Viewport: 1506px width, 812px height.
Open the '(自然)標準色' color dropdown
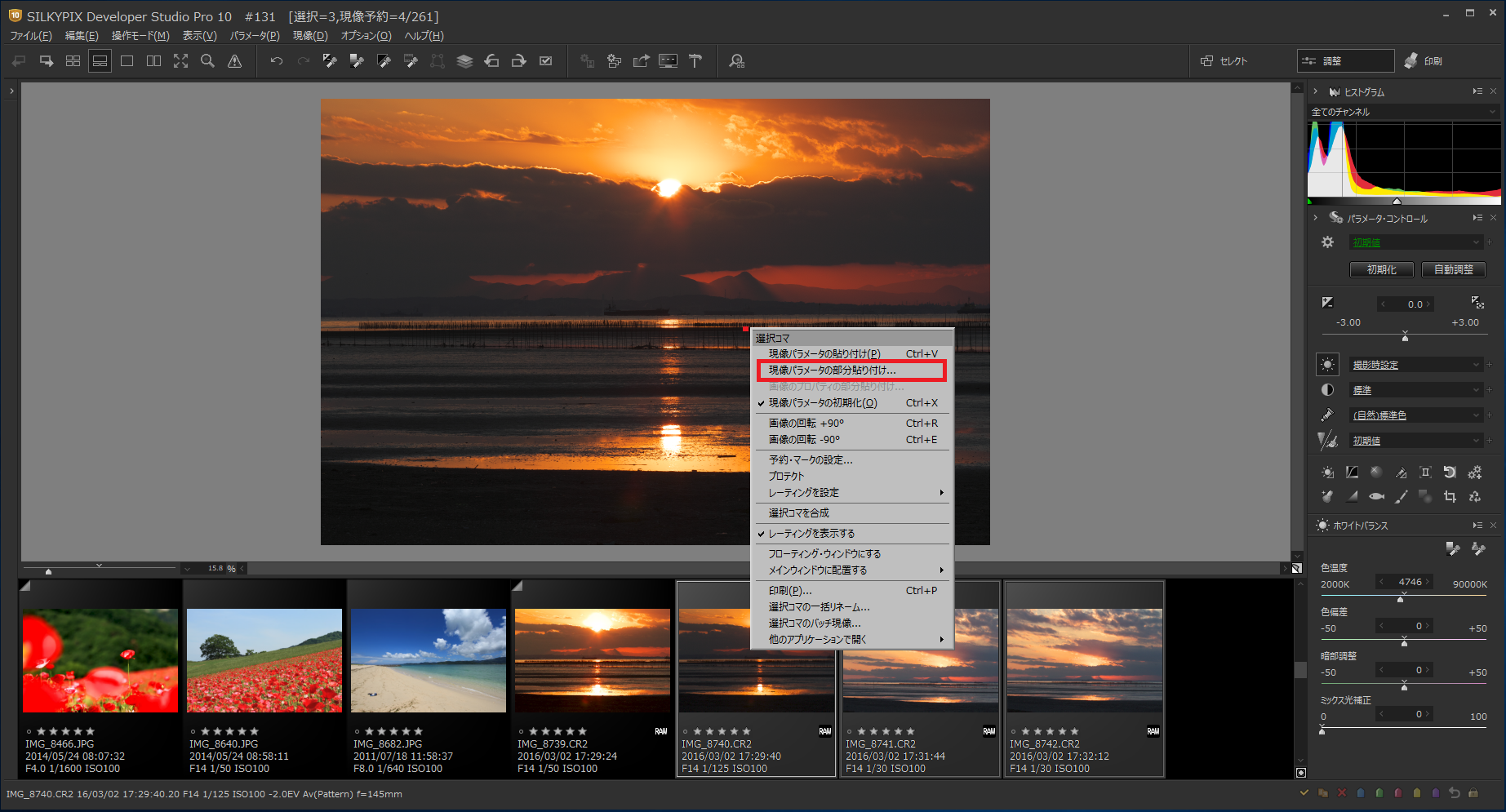click(x=1416, y=415)
